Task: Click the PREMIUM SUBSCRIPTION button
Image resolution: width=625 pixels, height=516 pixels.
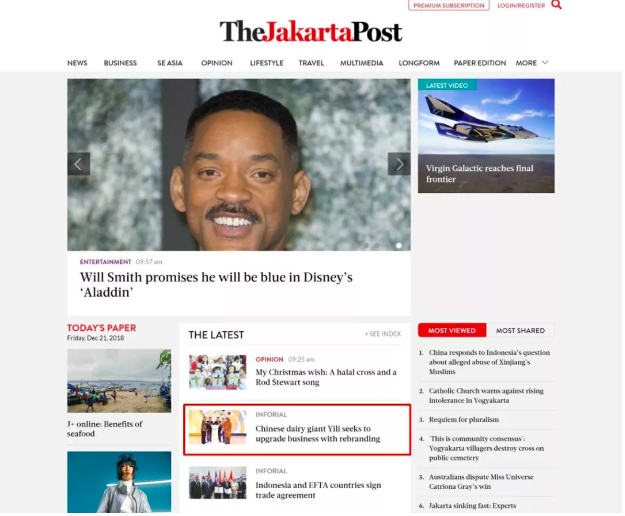Action: (449, 5)
